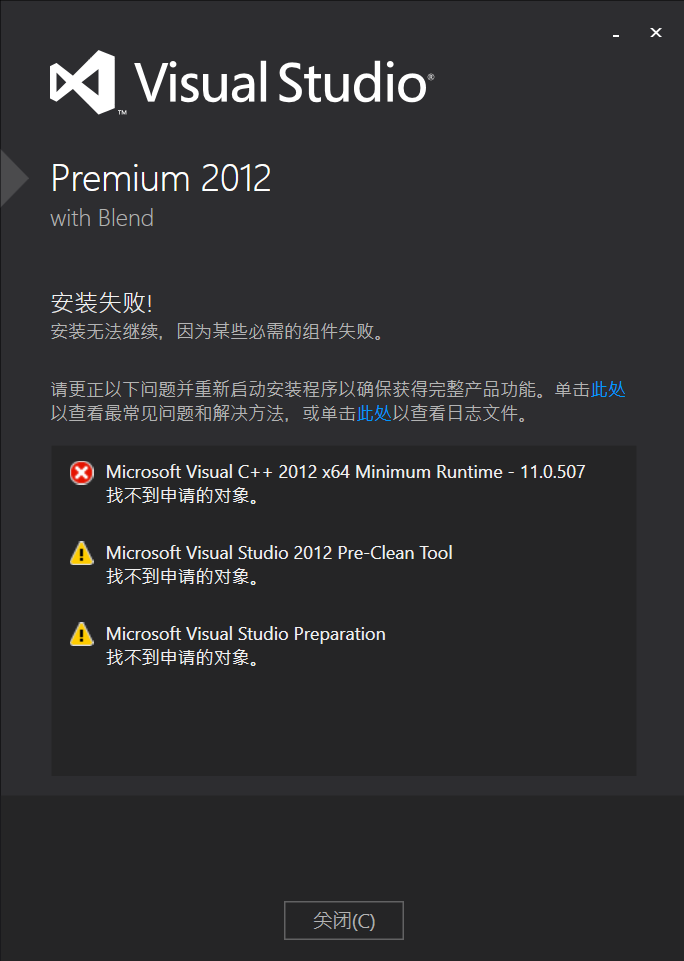The image size is (684, 961).
Task: Close the installer with the X button
Action: pos(656,32)
